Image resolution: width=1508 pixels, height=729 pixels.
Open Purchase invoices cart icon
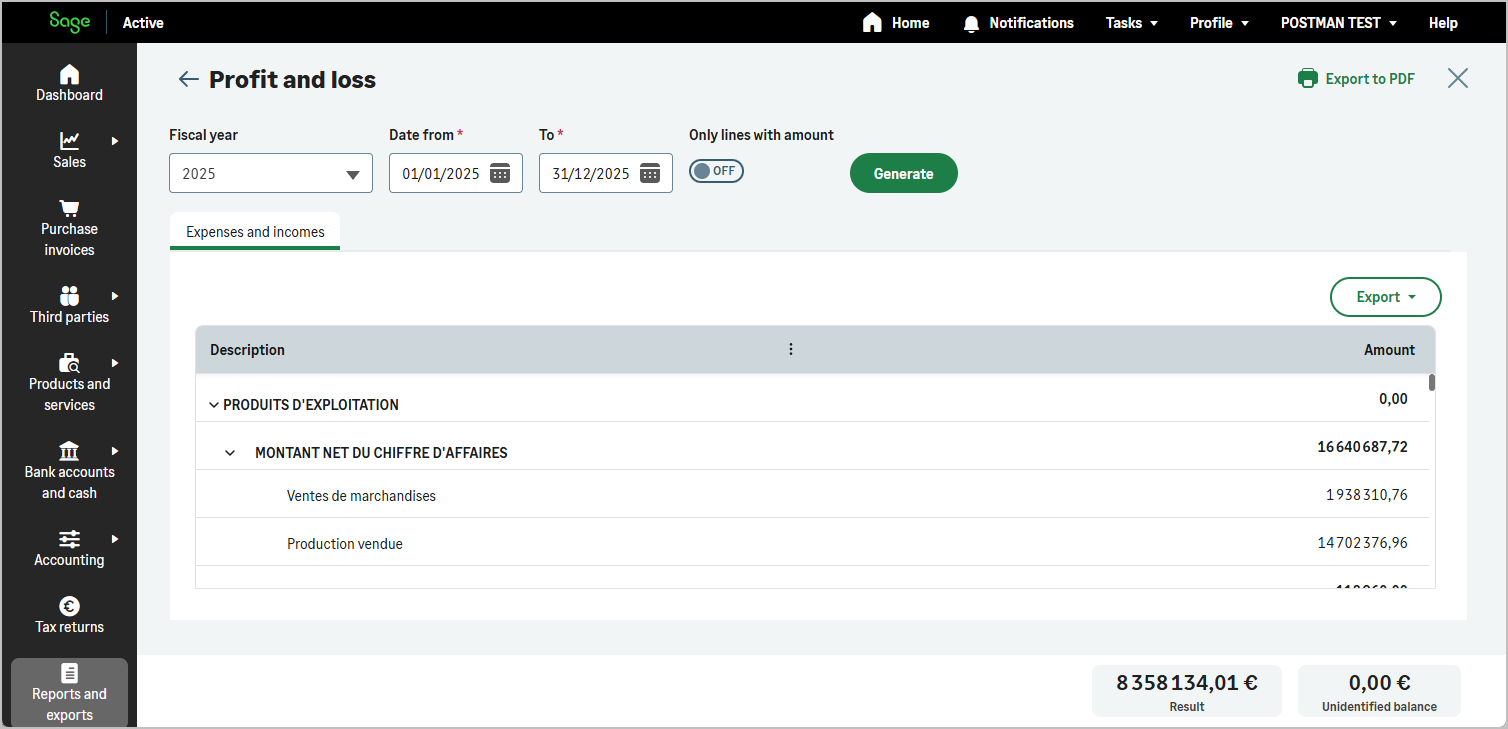point(69,208)
